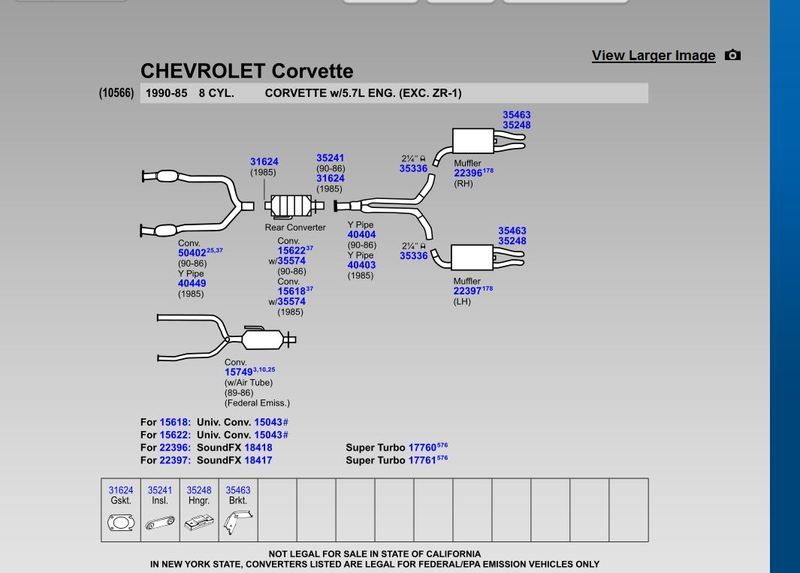Open converter part 50402
The height and width of the screenshot is (573, 800).
click(192, 253)
